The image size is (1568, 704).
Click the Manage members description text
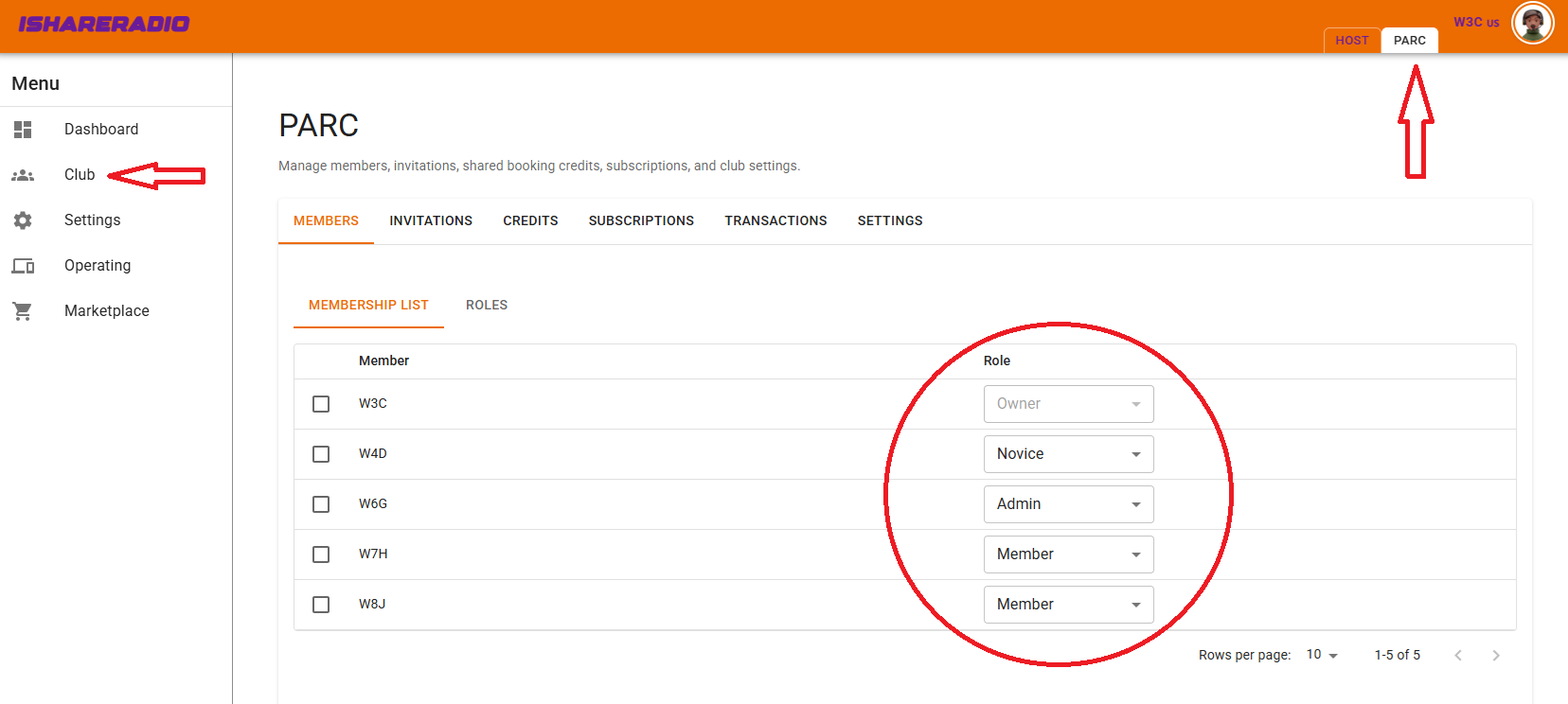coord(540,167)
